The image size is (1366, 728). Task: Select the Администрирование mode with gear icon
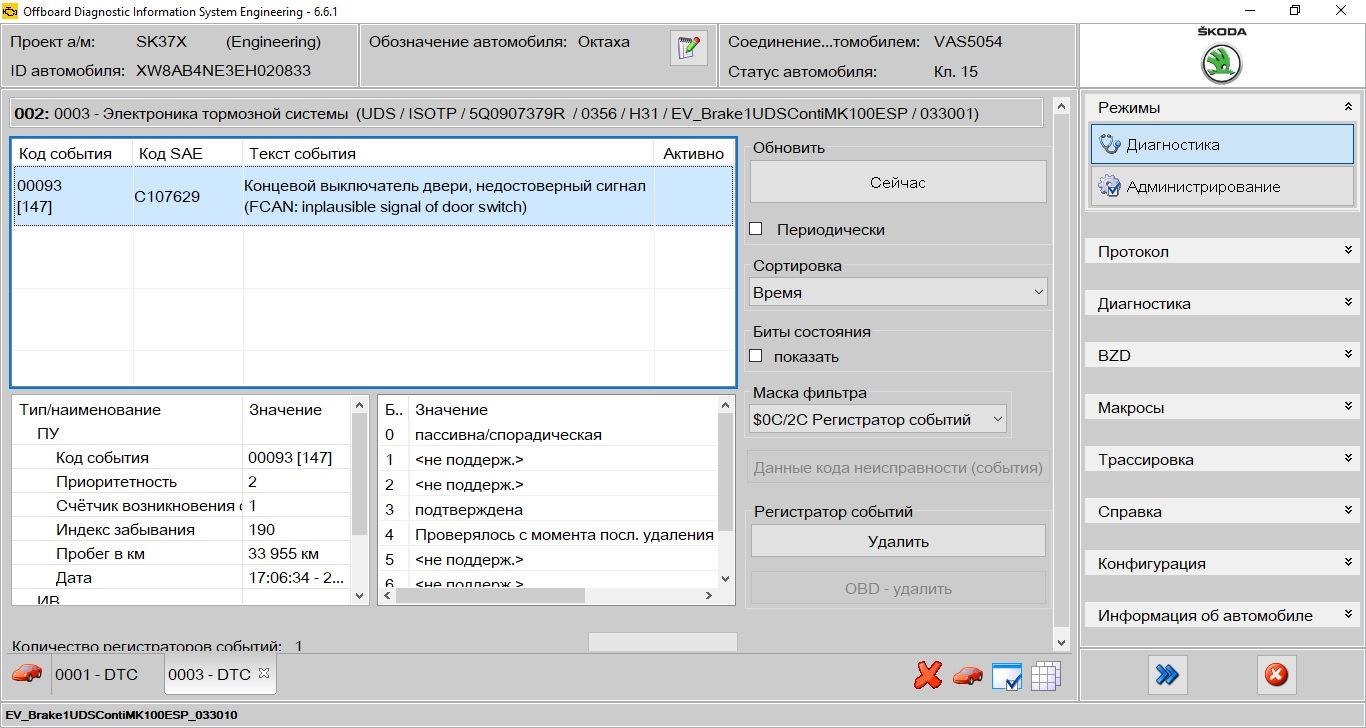point(1222,187)
